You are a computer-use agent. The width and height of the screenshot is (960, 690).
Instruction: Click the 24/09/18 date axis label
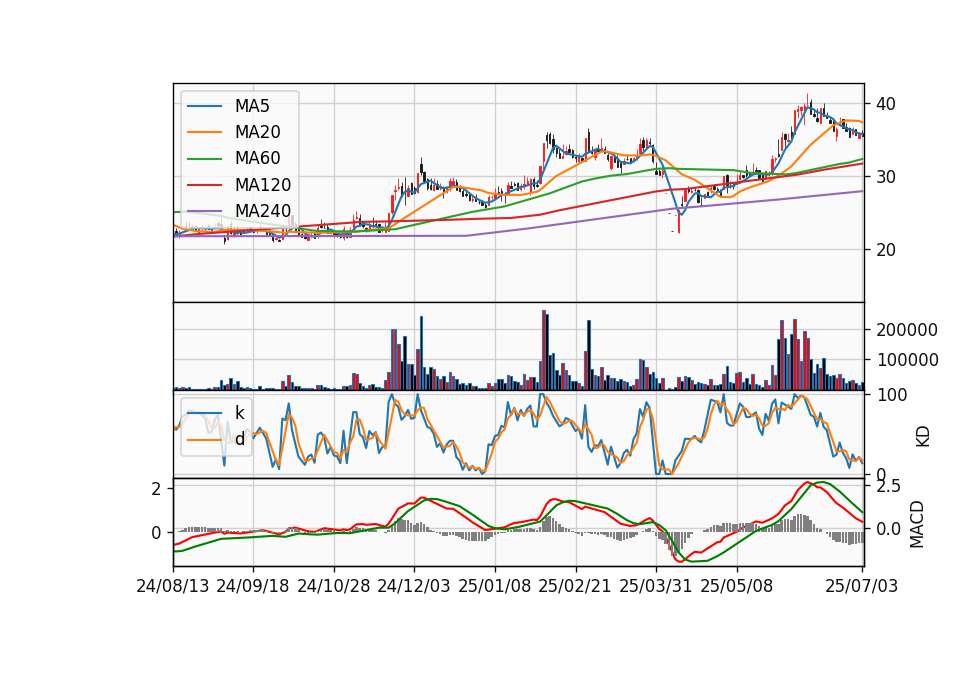(x=253, y=586)
